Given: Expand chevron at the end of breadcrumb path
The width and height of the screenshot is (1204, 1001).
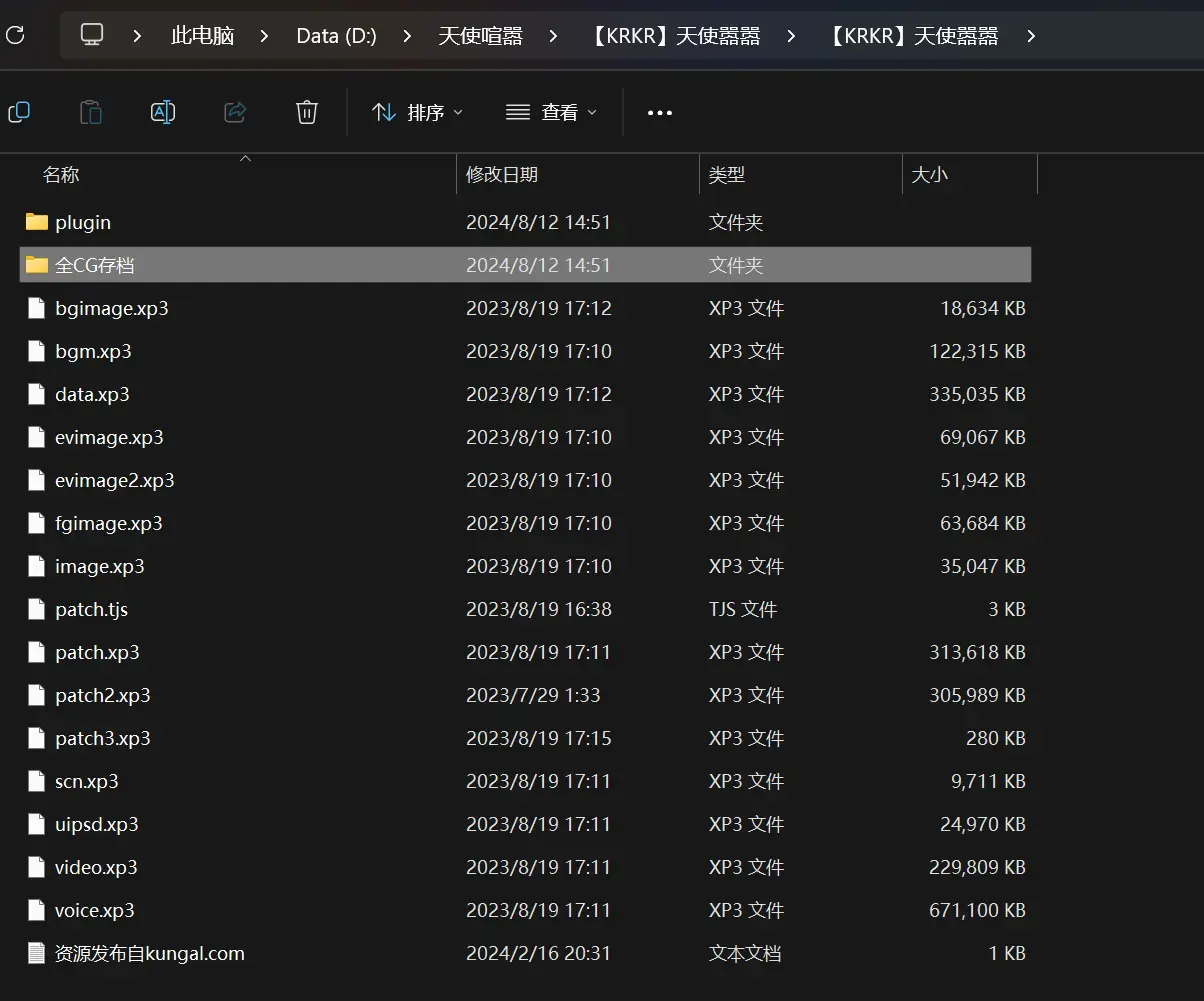Looking at the screenshot, I should [1031, 36].
